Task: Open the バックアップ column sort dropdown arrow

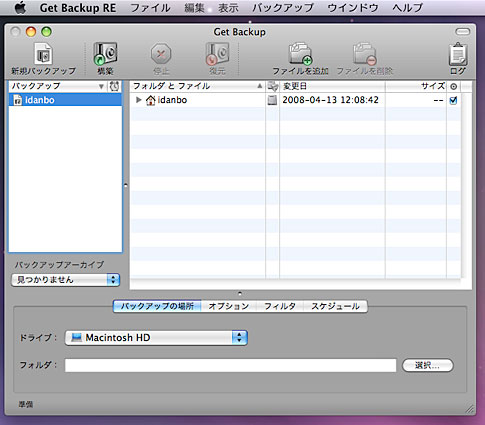Action: [101, 87]
